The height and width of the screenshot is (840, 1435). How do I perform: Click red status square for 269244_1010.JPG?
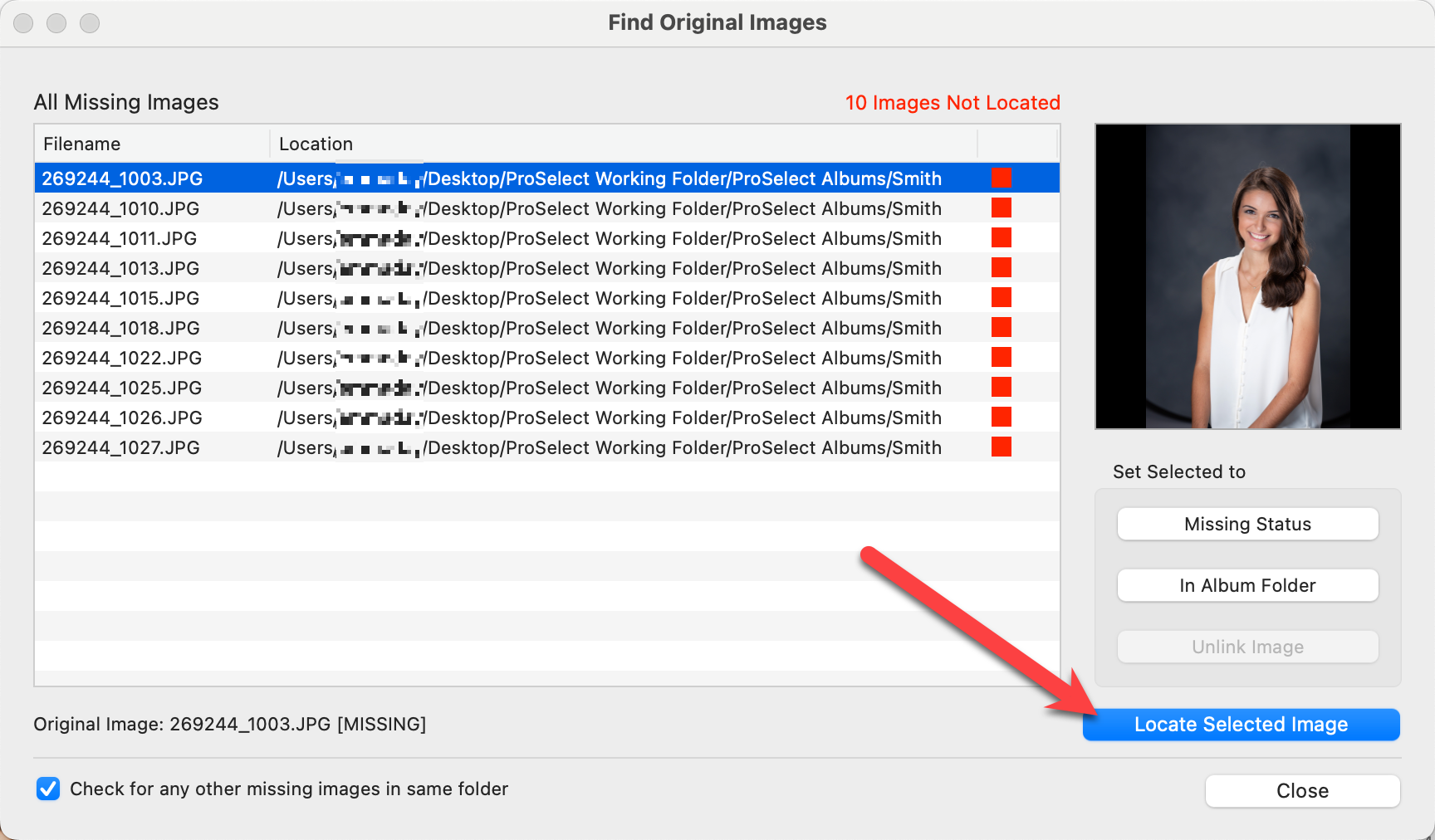pos(1002,208)
